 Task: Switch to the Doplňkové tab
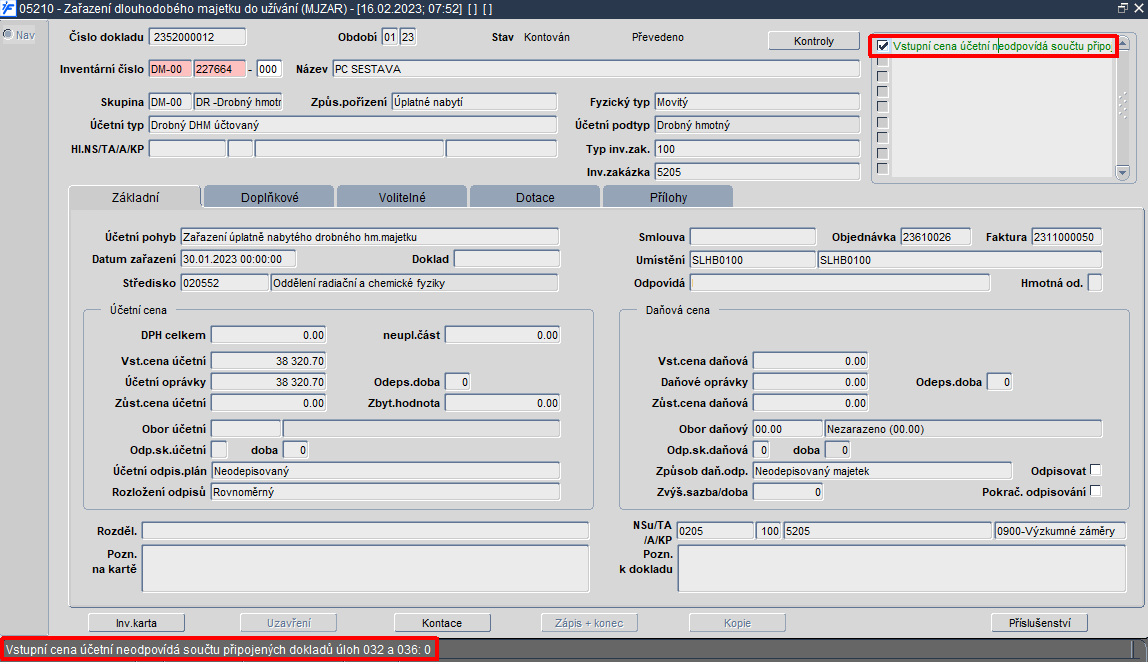click(x=269, y=197)
